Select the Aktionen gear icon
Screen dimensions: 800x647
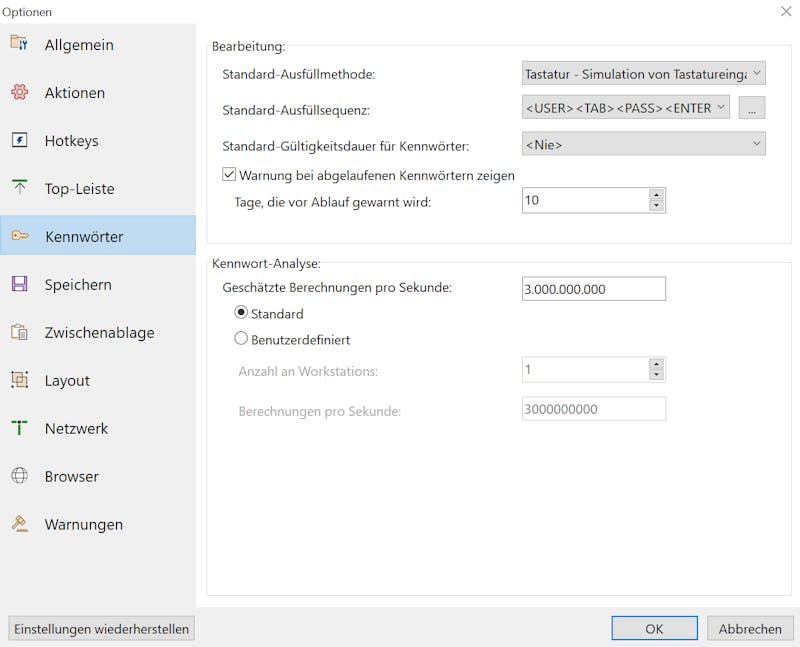19,92
